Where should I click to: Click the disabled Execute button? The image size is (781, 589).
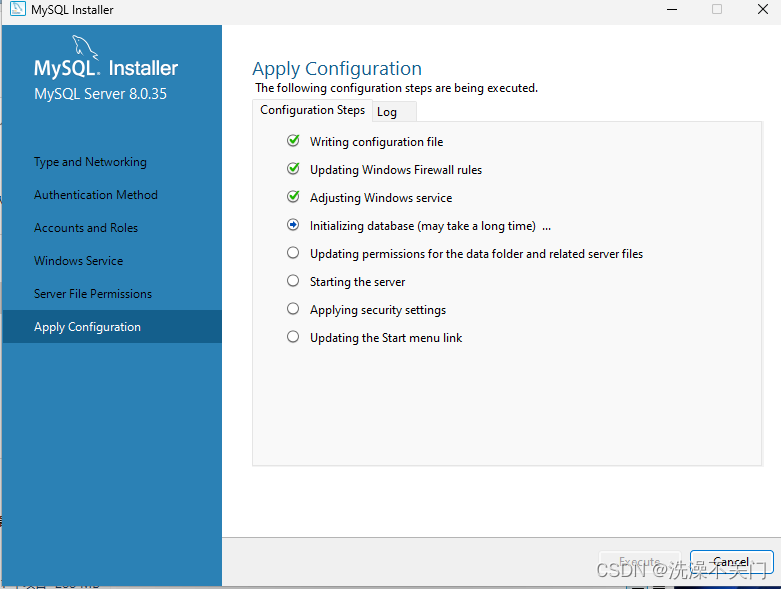point(640,562)
